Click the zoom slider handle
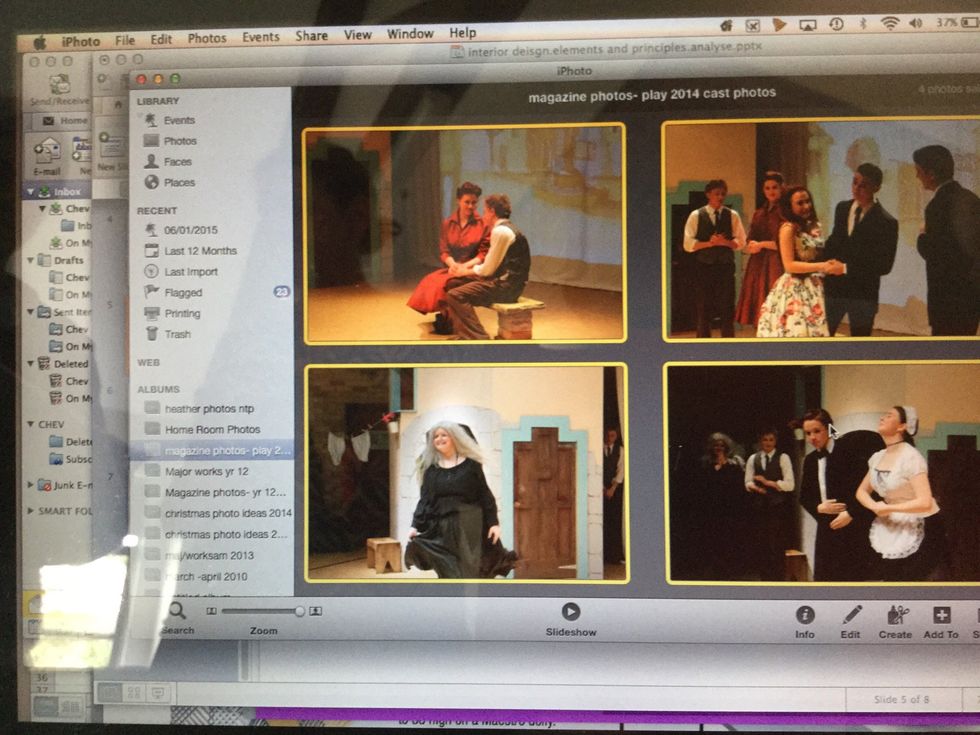 (x=299, y=611)
